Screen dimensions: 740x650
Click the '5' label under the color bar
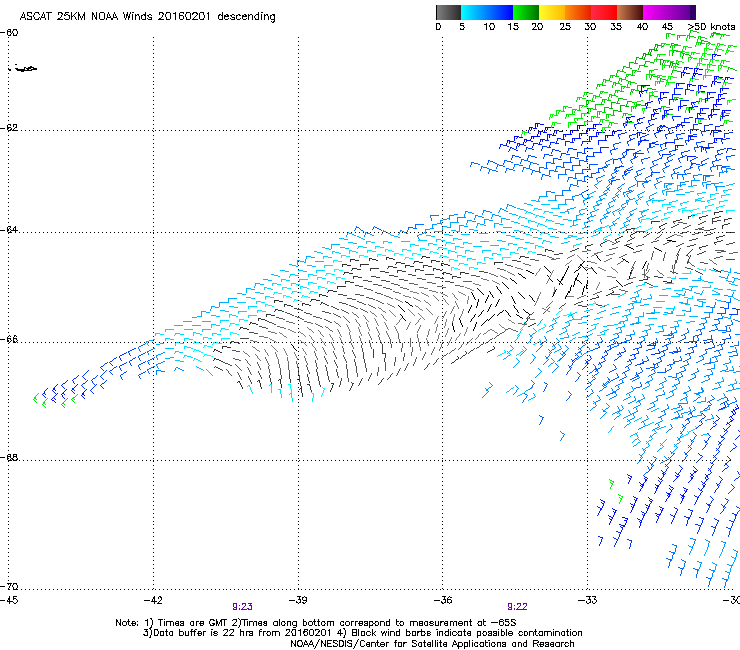pyautogui.click(x=462, y=27)
